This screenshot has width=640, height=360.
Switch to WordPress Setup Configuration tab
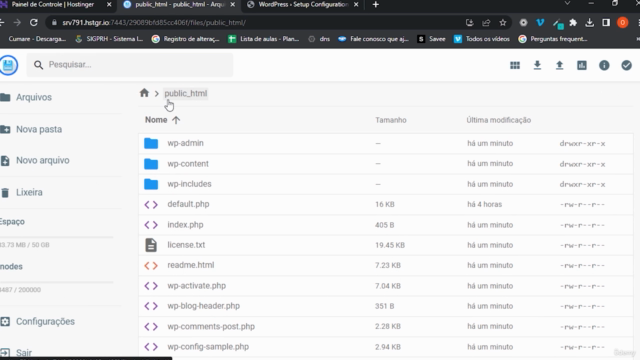coord(303,4)
